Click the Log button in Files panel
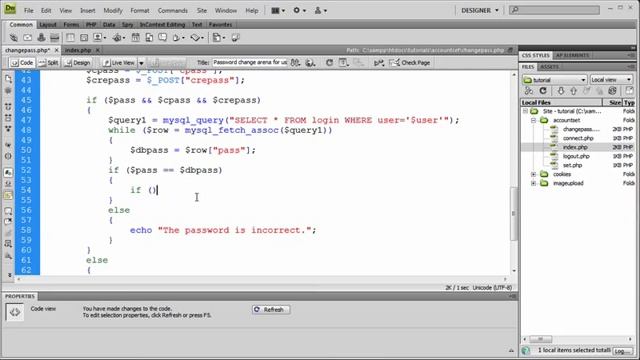 click(621, 351)
